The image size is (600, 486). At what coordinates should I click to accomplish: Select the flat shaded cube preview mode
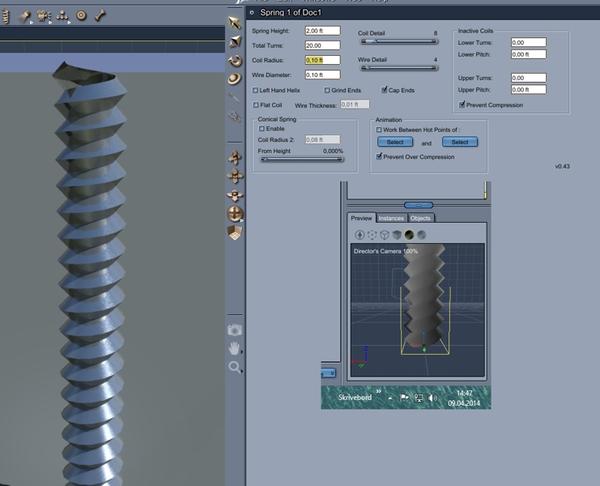[x=397, y=235]
